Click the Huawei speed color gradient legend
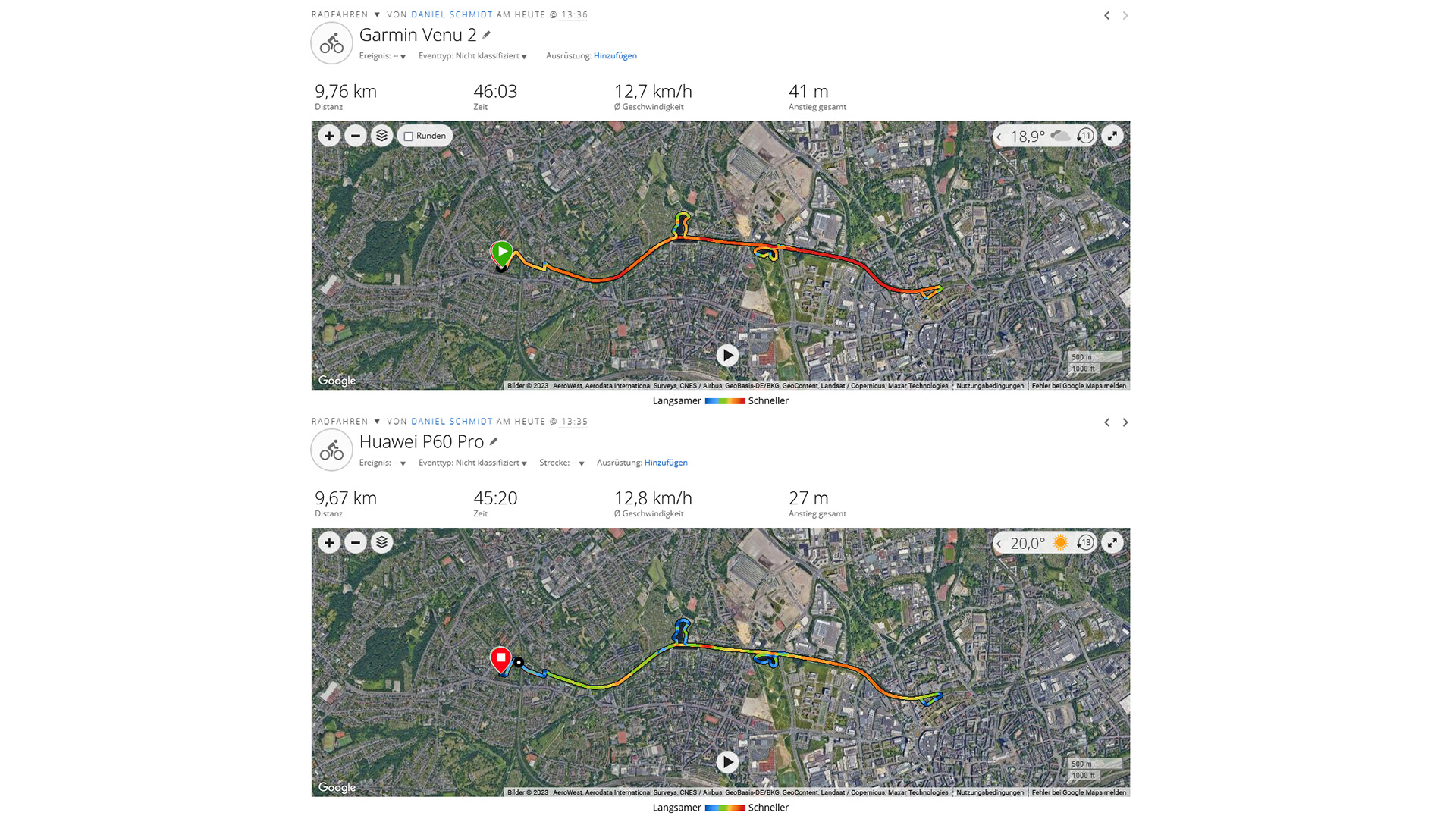This screenshot has width=1456, height=819. click(725, 808)
